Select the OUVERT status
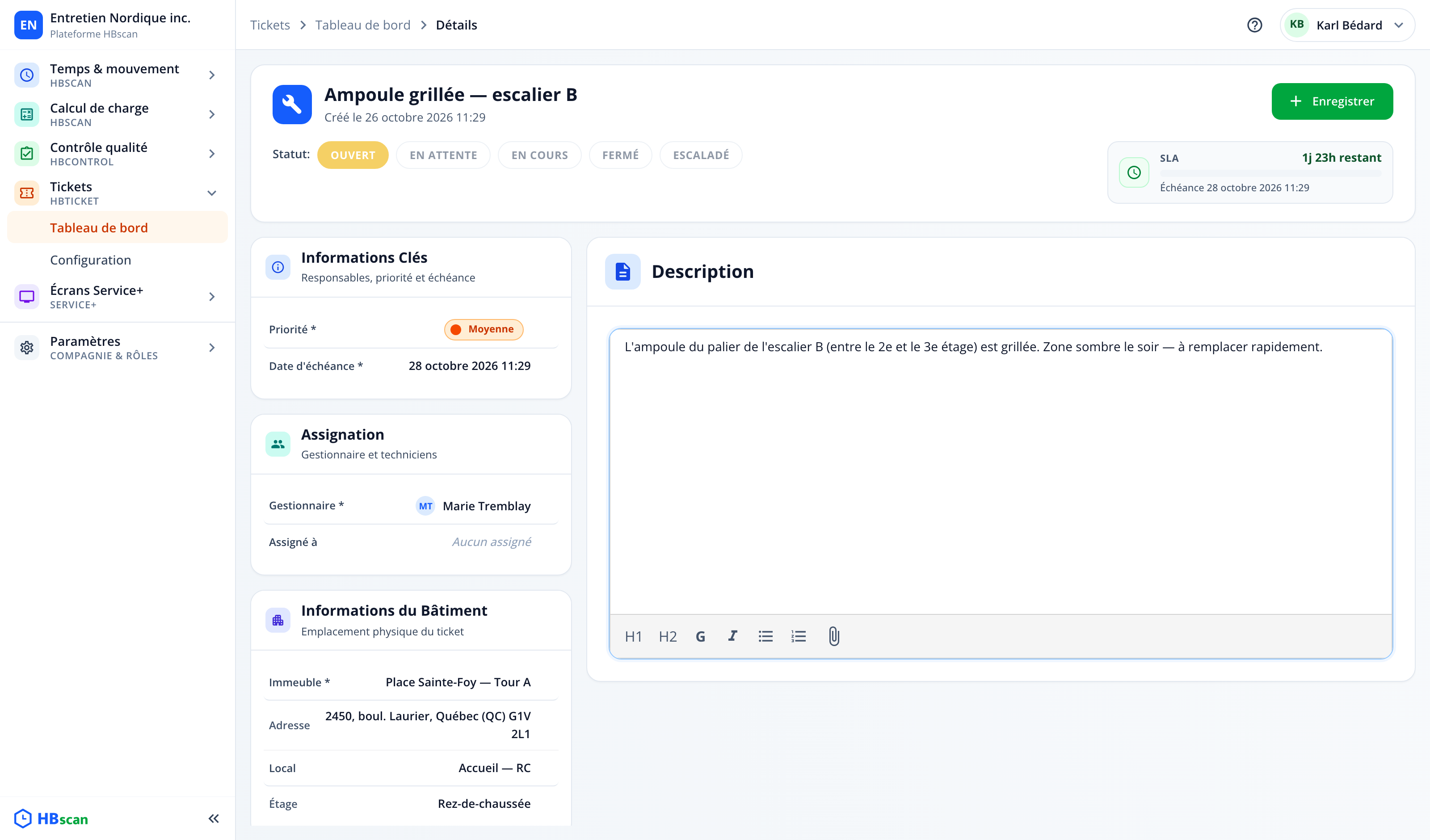This screenshot has width=1430, height=840. (x=353, y=155)
